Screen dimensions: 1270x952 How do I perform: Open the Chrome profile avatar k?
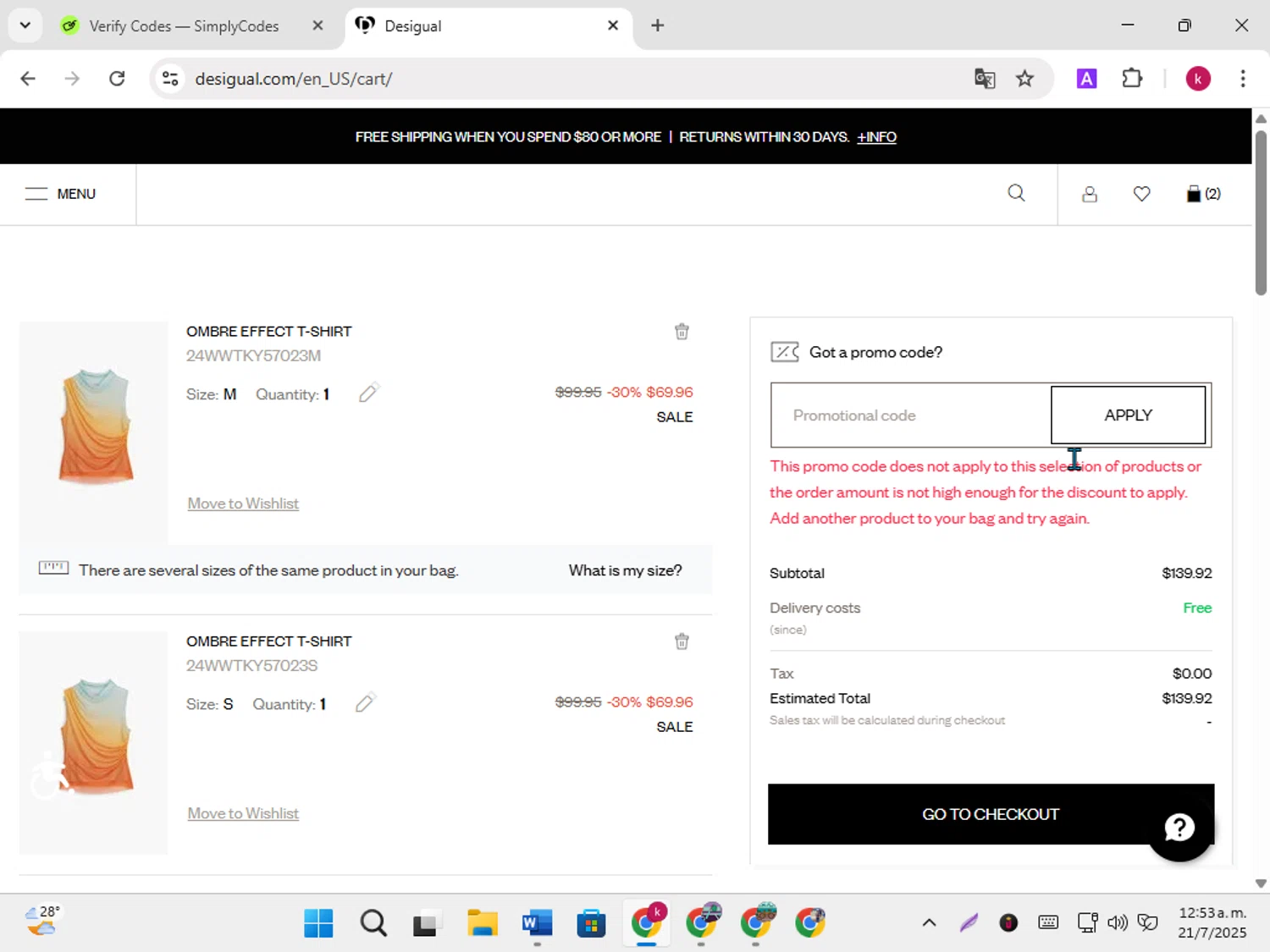1198,79
